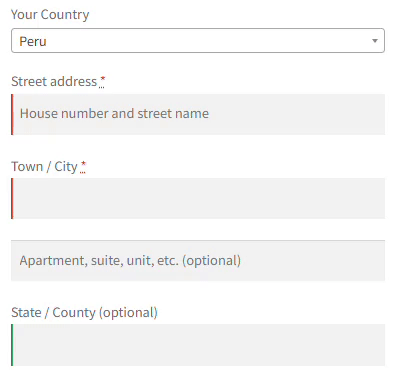The height and width of the screenshot is (378, 408).
Task: Click the required asterisk next to Town / City
Action: 83,165
